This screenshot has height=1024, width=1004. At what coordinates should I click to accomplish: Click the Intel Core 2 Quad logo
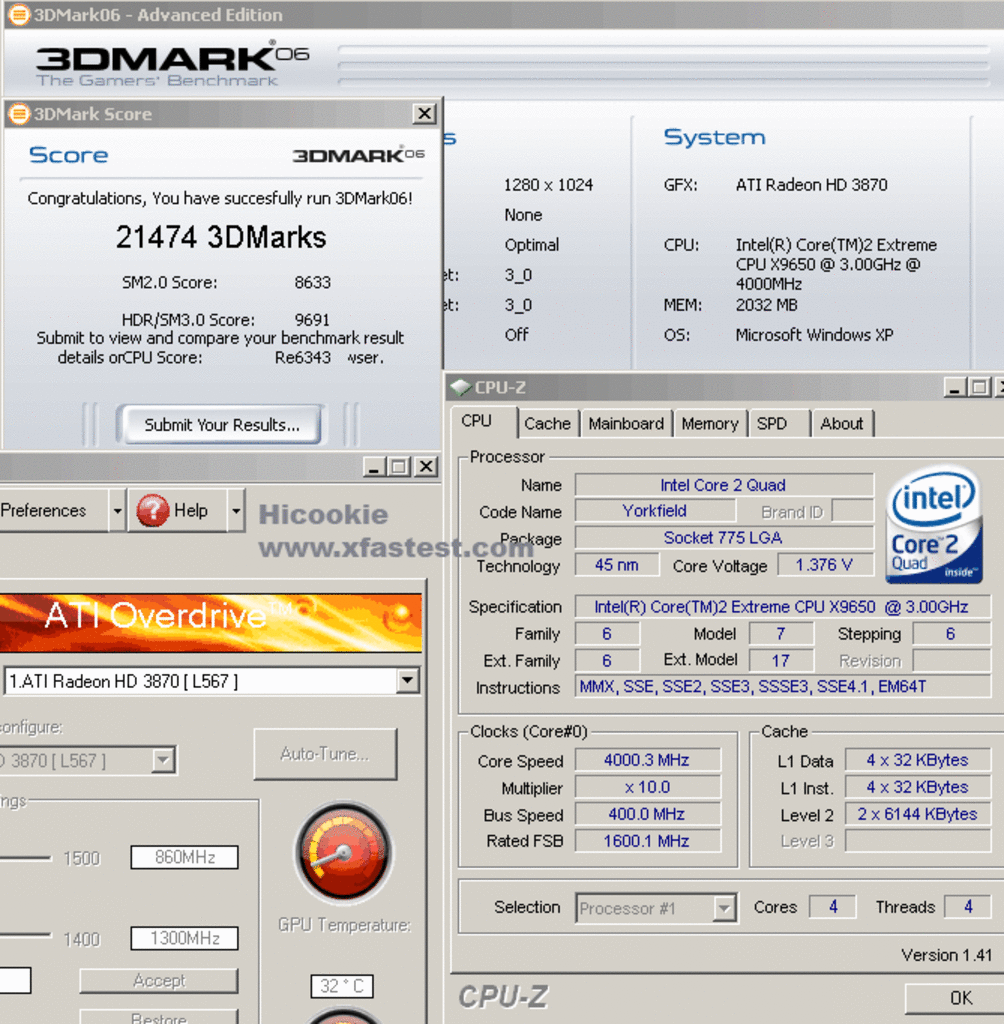click(934, 524)
